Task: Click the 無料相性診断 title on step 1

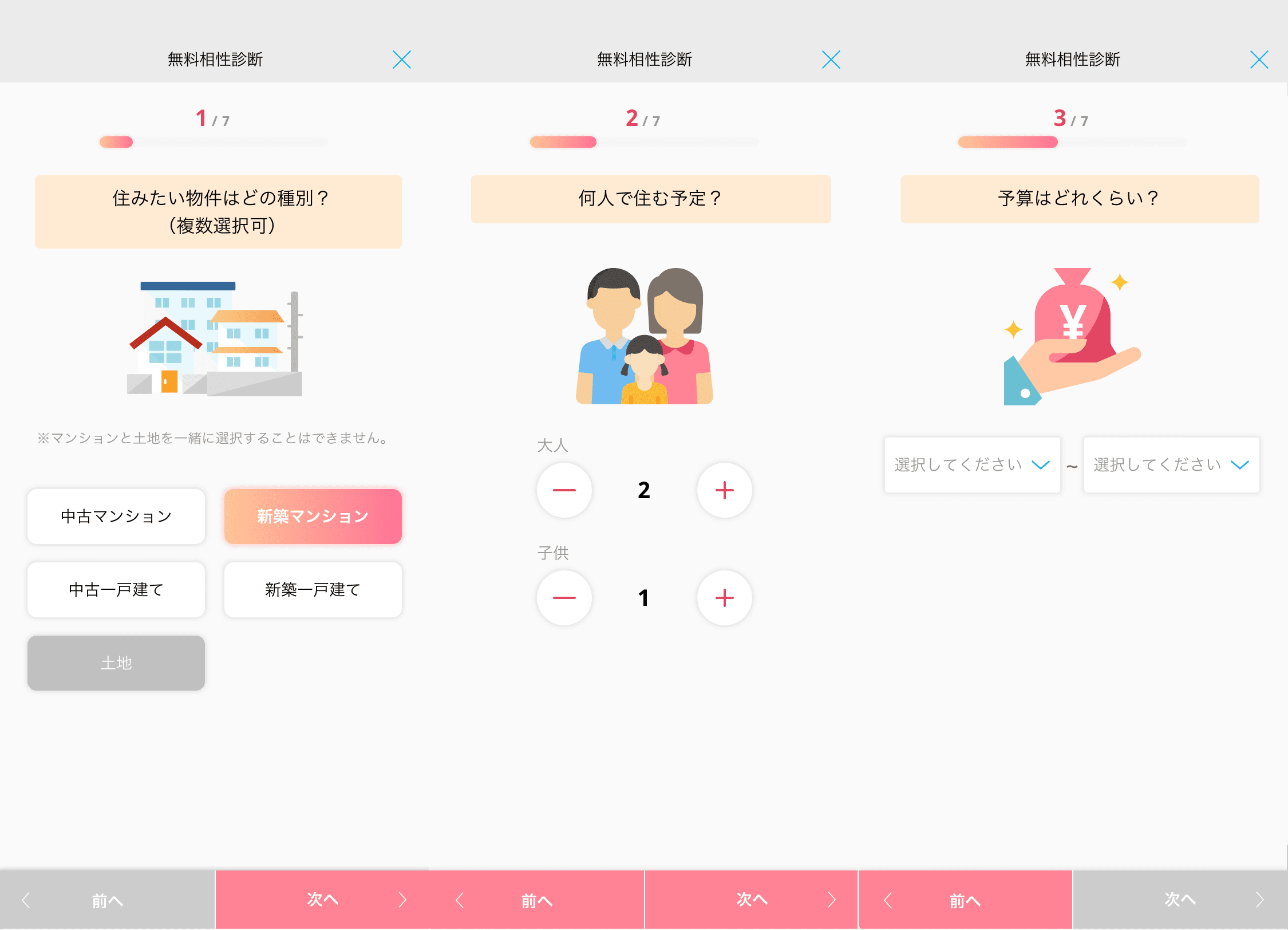Action: [x=215, y=60]
